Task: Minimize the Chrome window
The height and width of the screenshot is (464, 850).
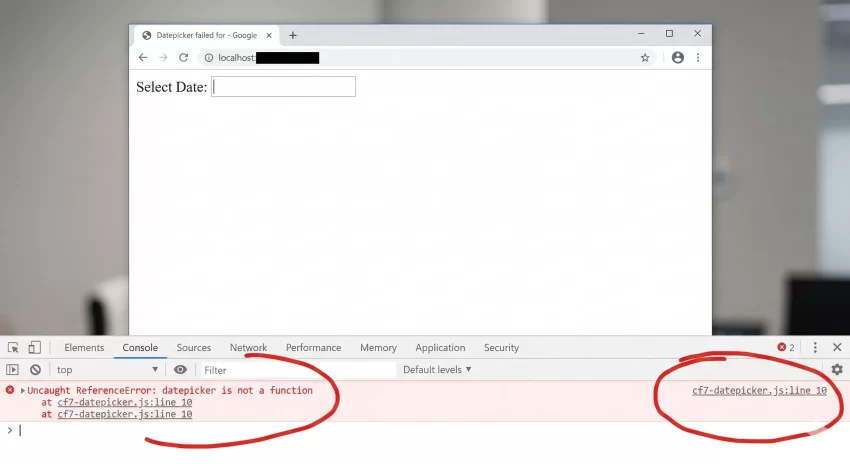Action: click(x=641, y=34)
